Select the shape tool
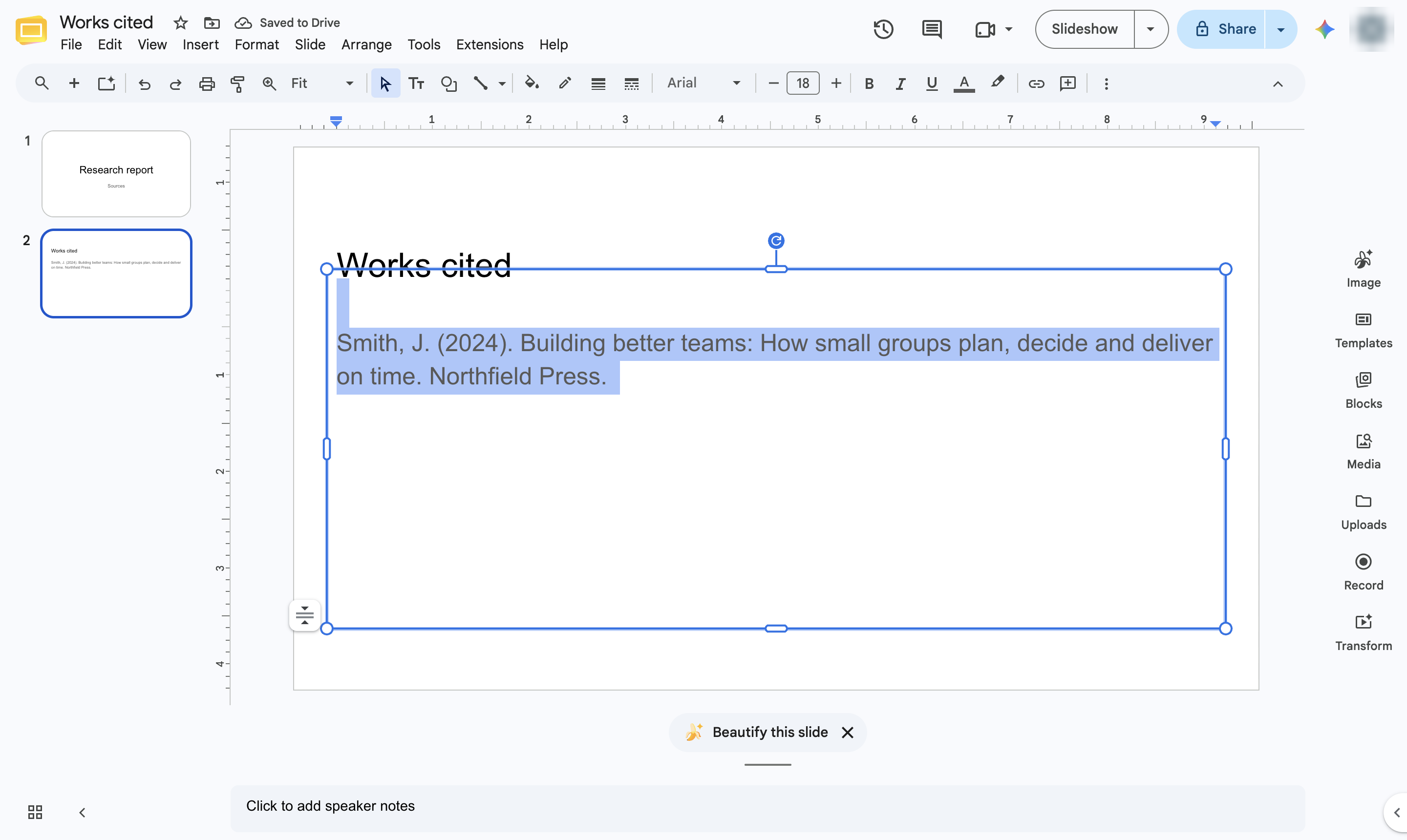 [448, 84]
